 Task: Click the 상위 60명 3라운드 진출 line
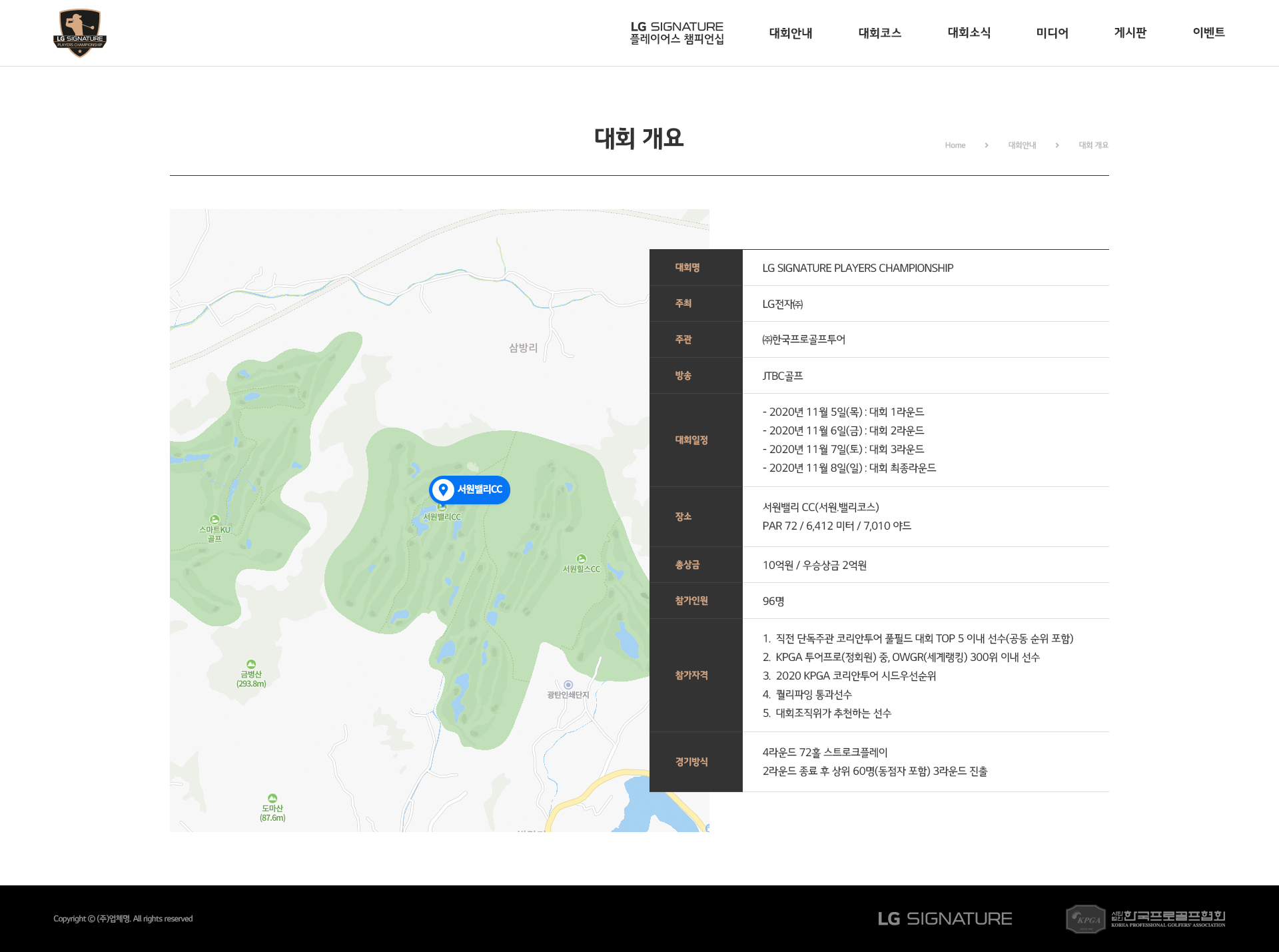coord(875,771)
